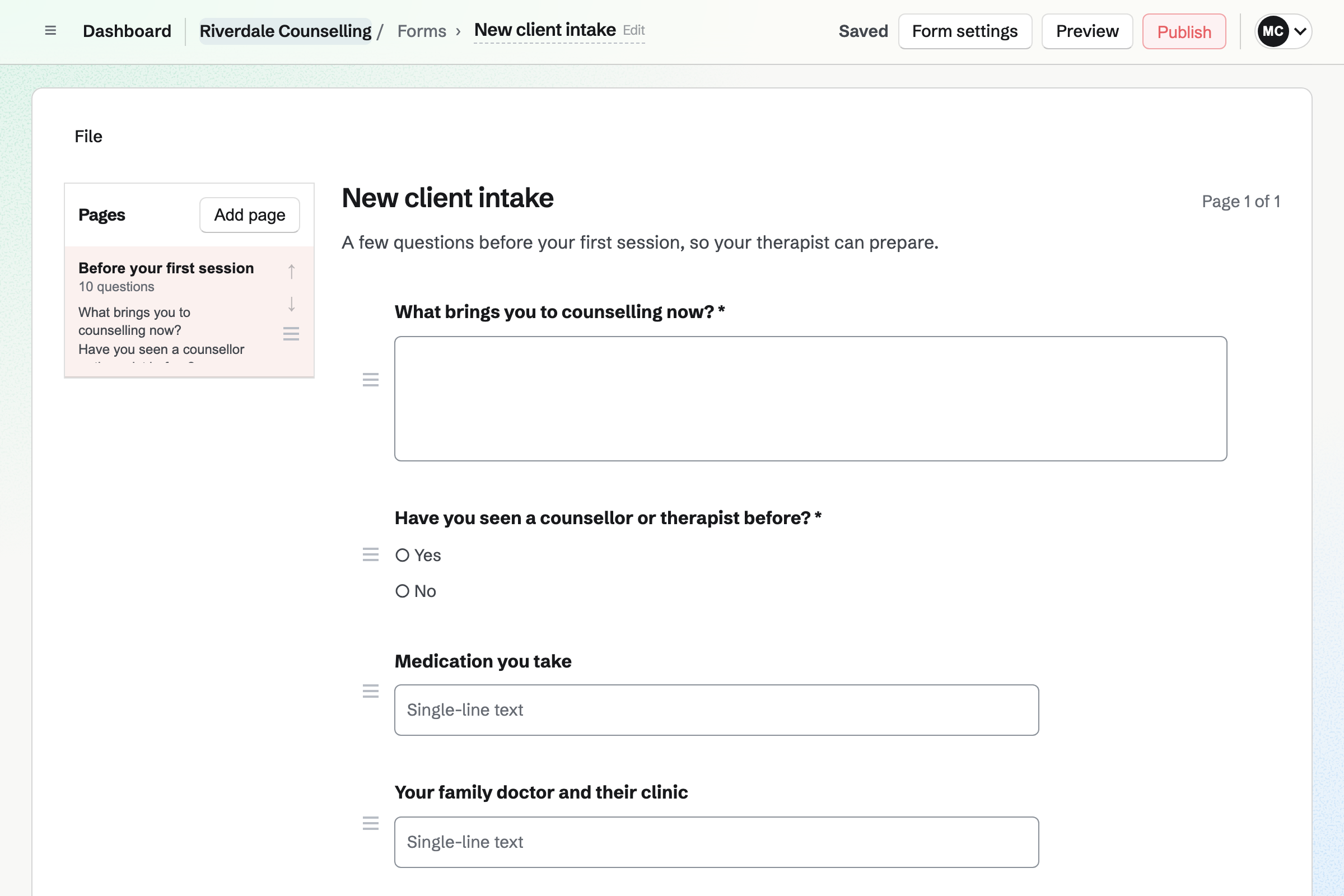
Task: Click 'What brings you to counselling now?' question label
Action: point(559,311)
